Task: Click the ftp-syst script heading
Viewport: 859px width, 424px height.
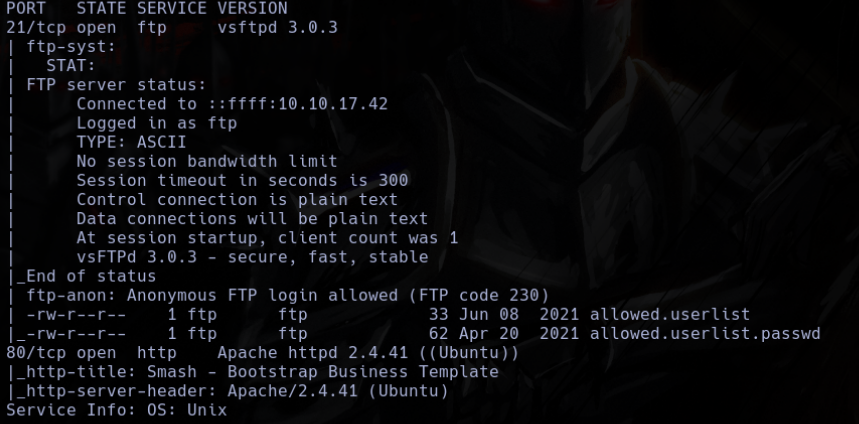Action: click(x=71, y=46)
